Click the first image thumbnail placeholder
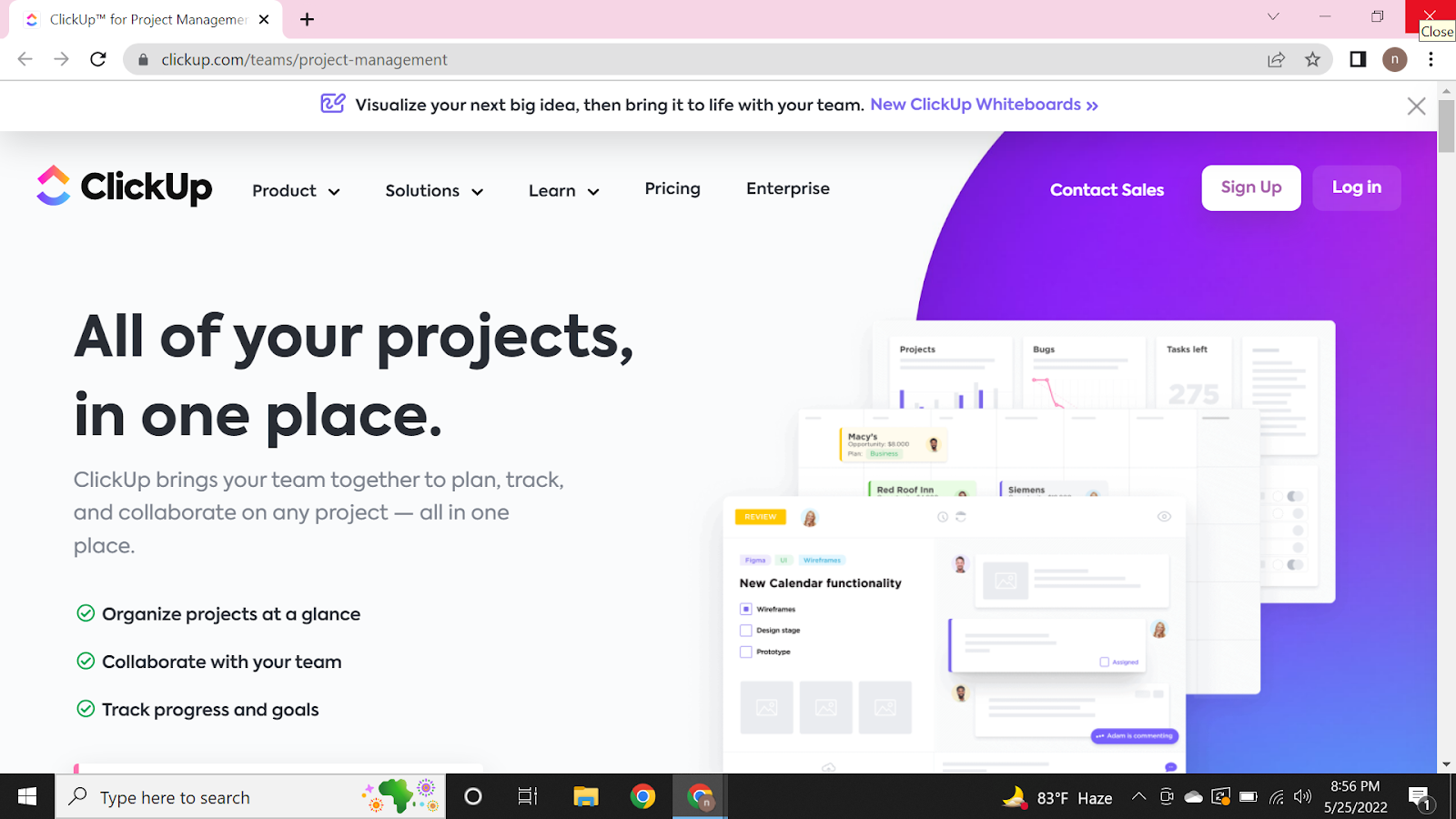Image resolution: width=1456 pixels, height=819 pixels. point(767,707)
